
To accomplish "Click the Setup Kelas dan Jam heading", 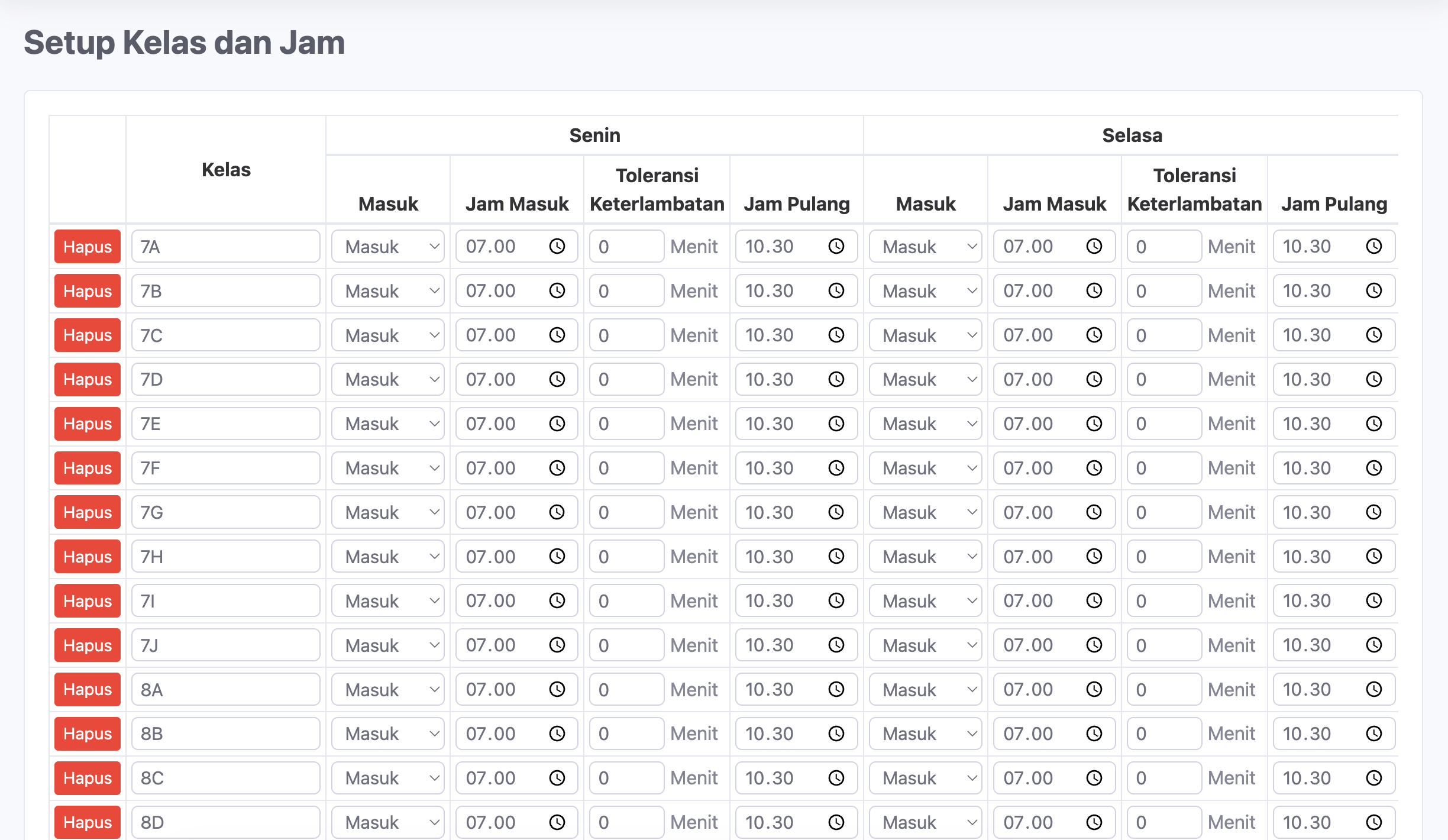I will click(185, 43).
